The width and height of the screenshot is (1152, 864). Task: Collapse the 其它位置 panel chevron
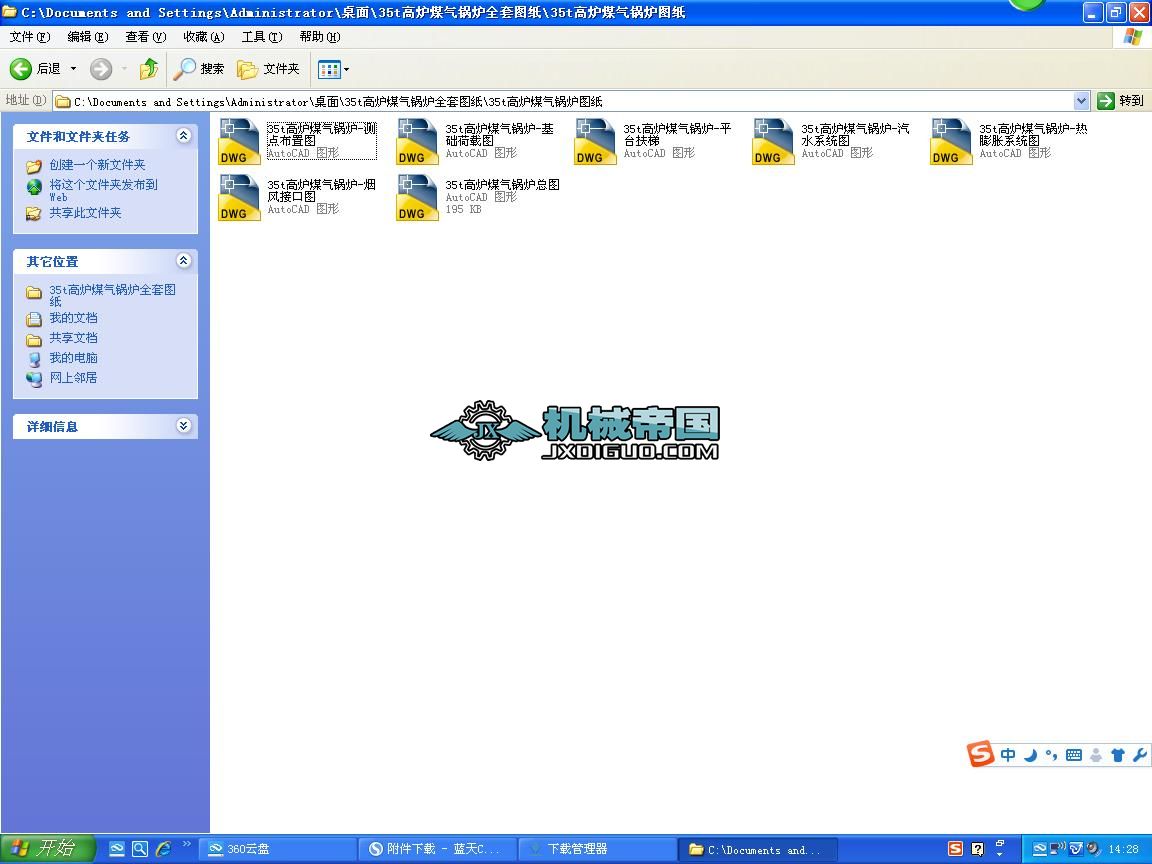tap(183, 261)
